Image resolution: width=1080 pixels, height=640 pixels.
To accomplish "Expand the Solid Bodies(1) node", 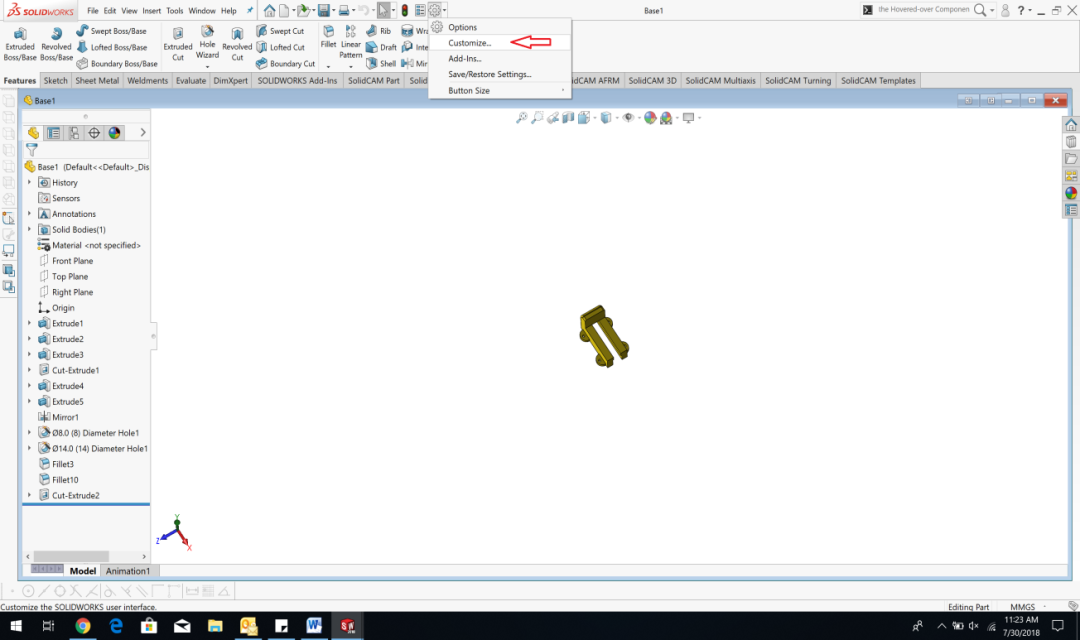I will coord(29,229).
